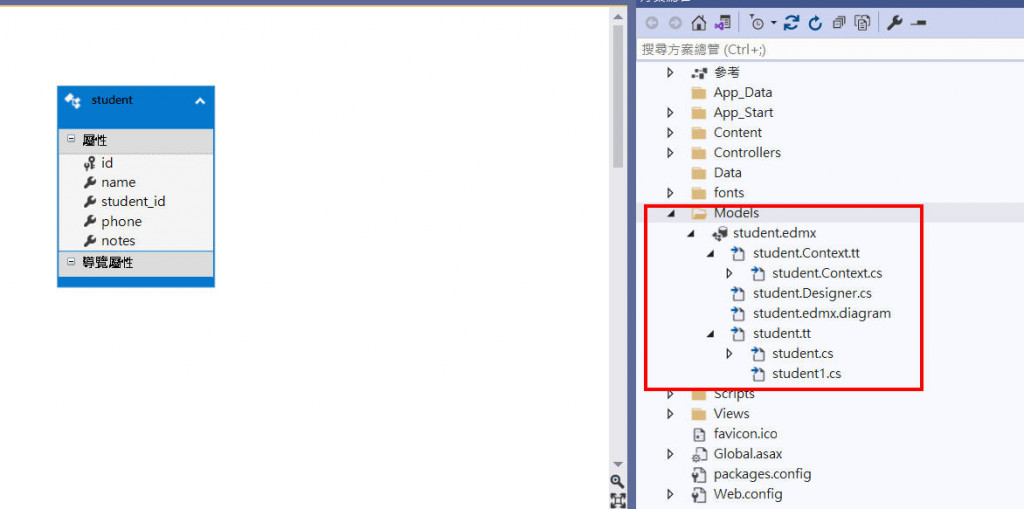The height and width of the screenshot is (509, 1024).
Task: Expand the student.Context.cs node
Action: coord(729,273)
